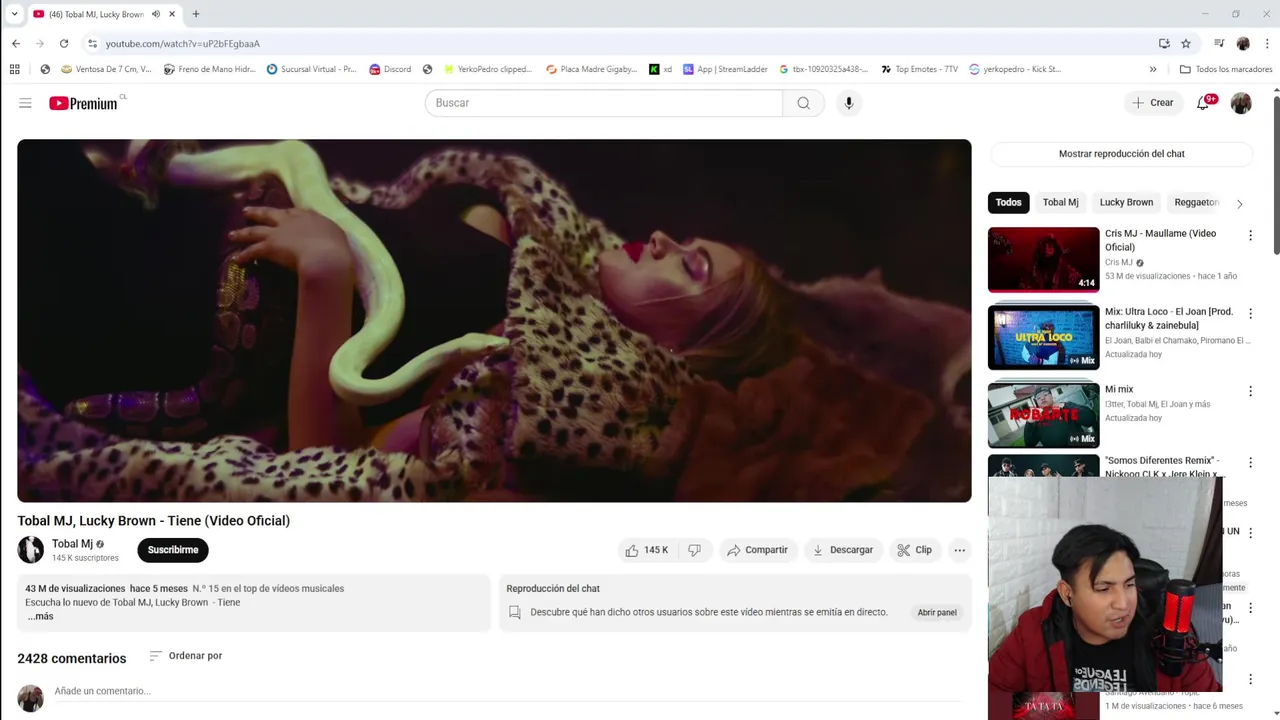Open YouTube notifications bell
This screenshot has width=1280, height=720.
tap(1203, 103)
